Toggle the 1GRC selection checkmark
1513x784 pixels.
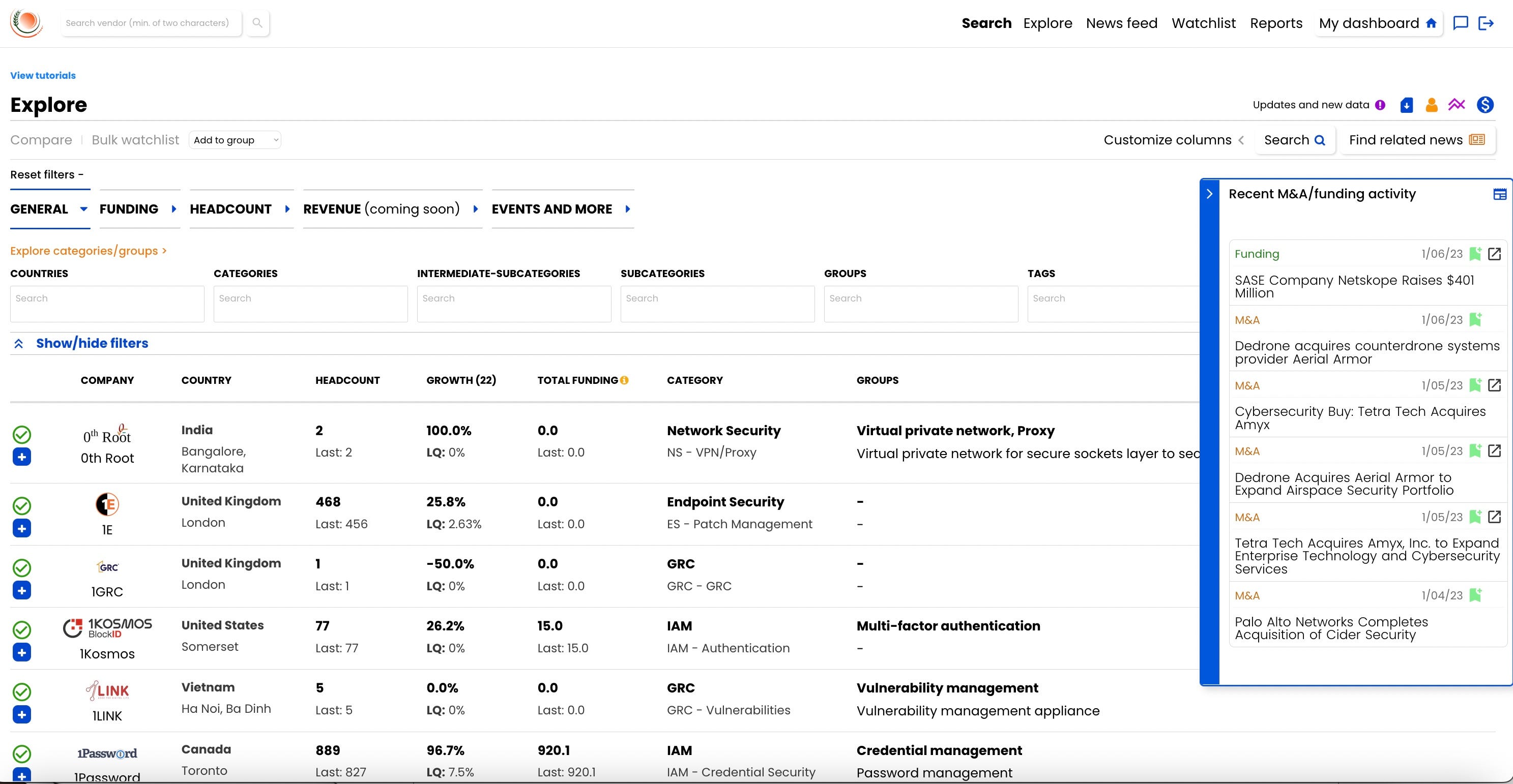(x=22, y=567)
